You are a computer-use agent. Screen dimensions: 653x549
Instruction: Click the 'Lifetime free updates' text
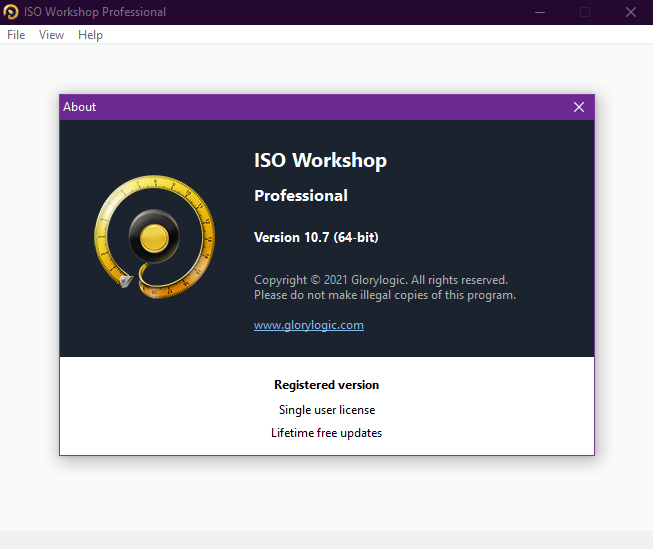click(326, 433)
